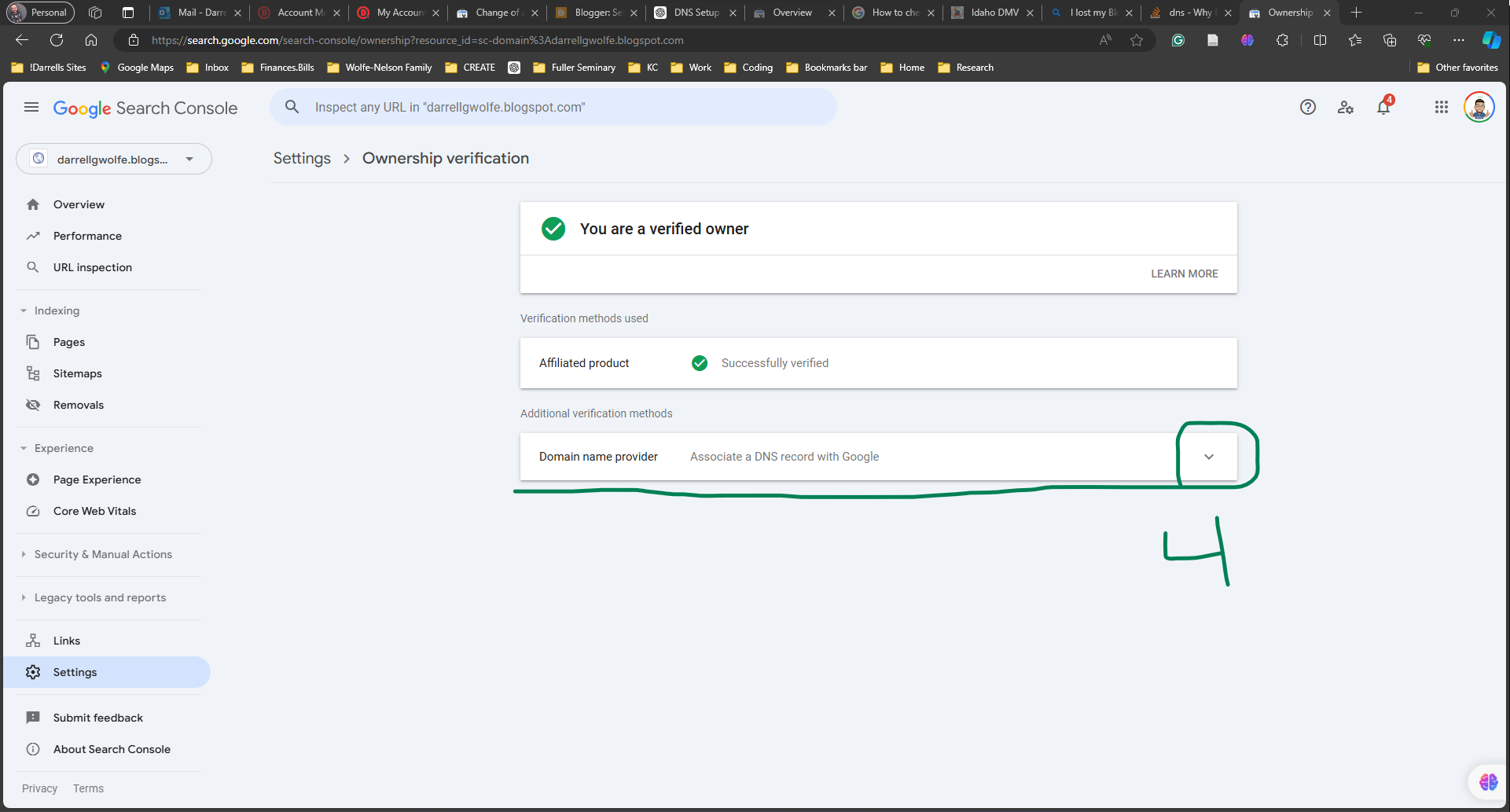Screen dimensions: 1510x812
Task: Click the browser refresh button
Action: click(x=57, y=40)
